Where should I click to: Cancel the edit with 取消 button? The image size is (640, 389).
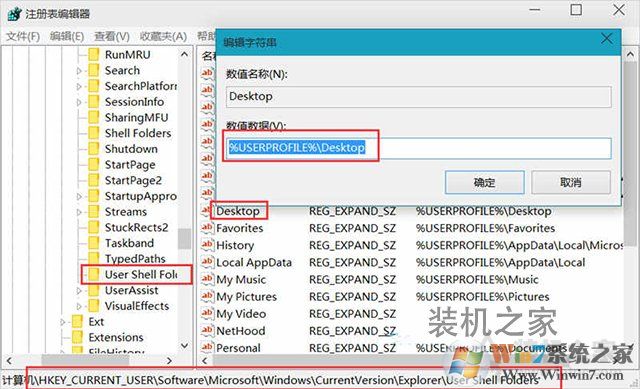coord(571,182)
